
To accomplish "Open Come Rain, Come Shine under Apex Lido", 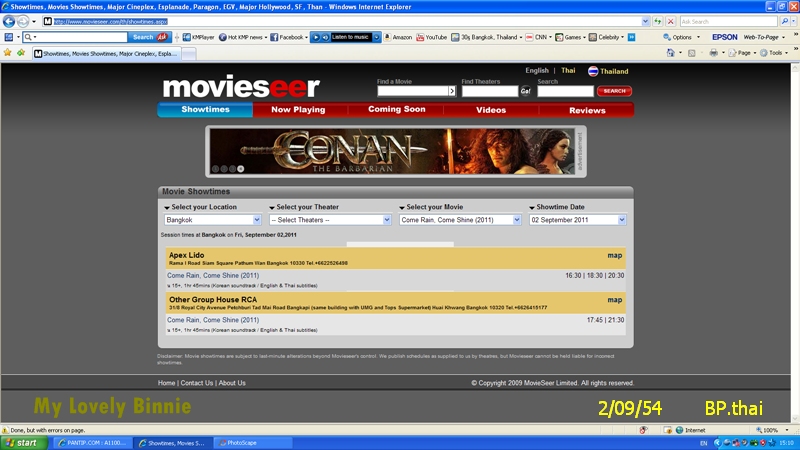I will click(213, 276).
